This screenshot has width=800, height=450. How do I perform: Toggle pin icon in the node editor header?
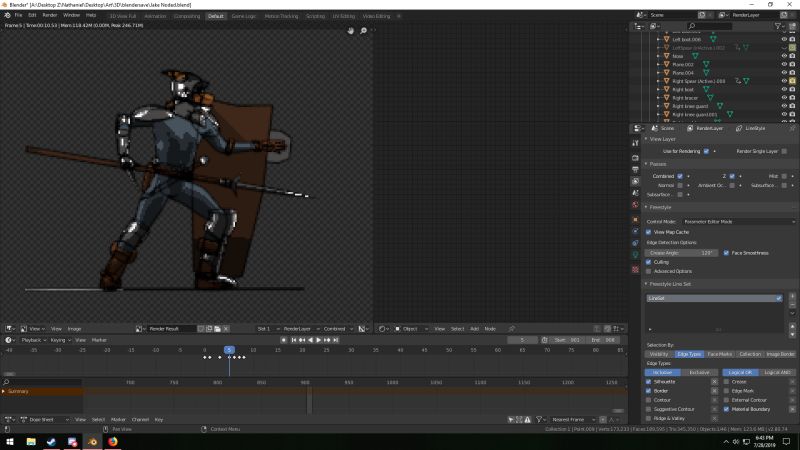pos(512,329)
